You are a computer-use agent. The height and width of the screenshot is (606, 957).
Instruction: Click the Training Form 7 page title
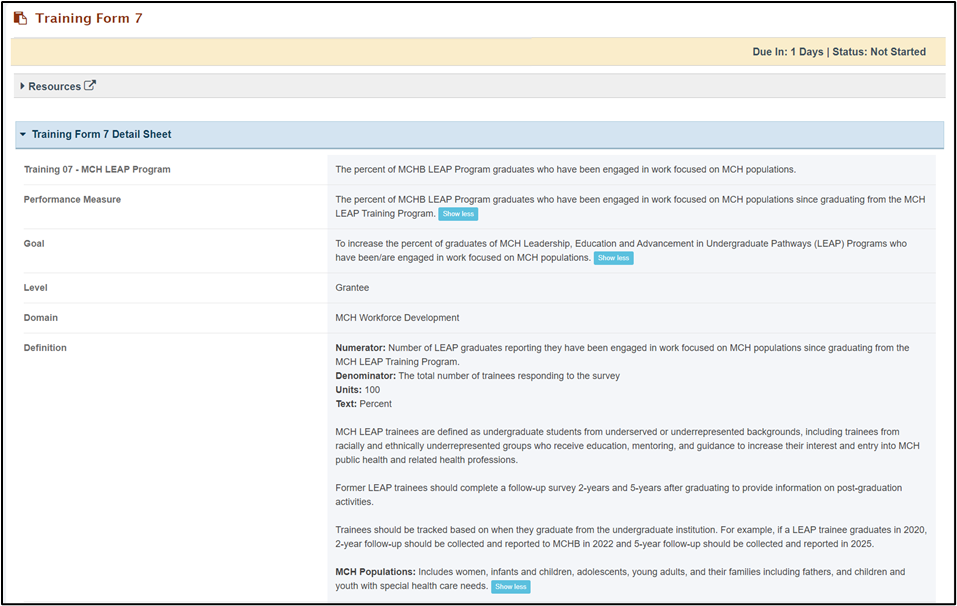pyautogui.click(x=88, y=18)
